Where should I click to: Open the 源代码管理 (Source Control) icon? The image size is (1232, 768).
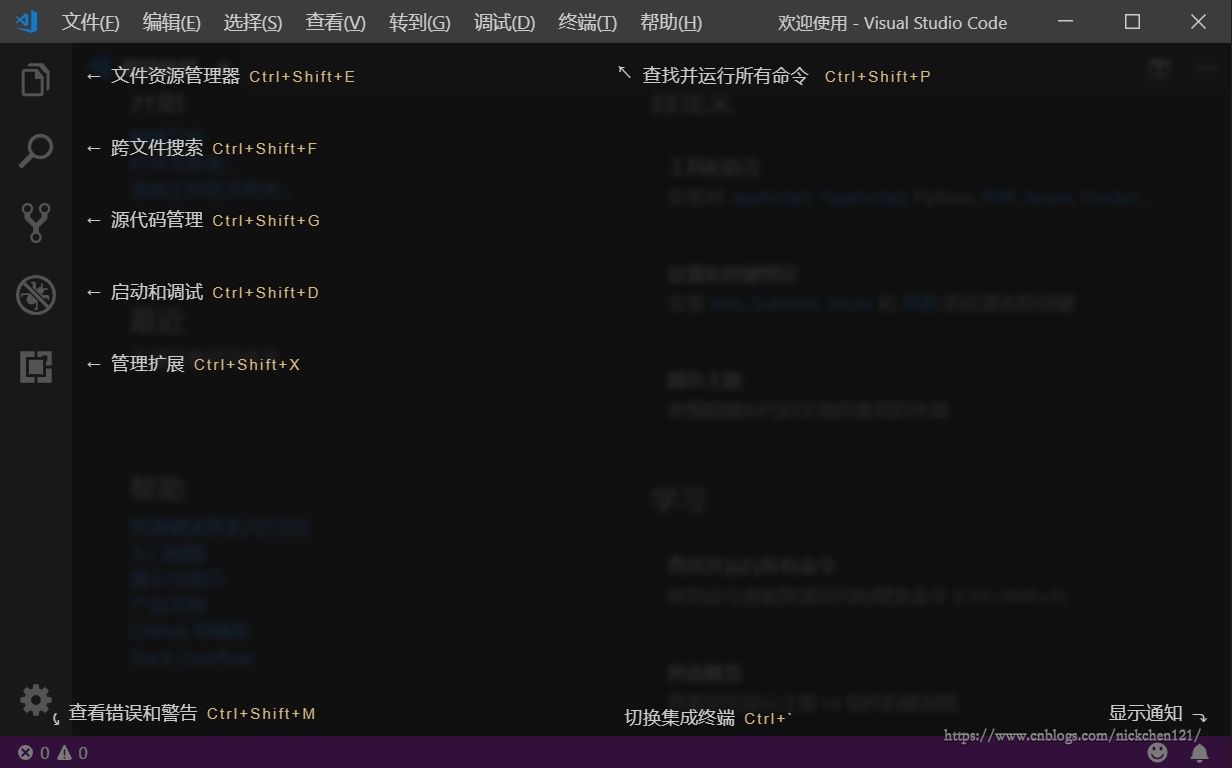click(36, 222)
